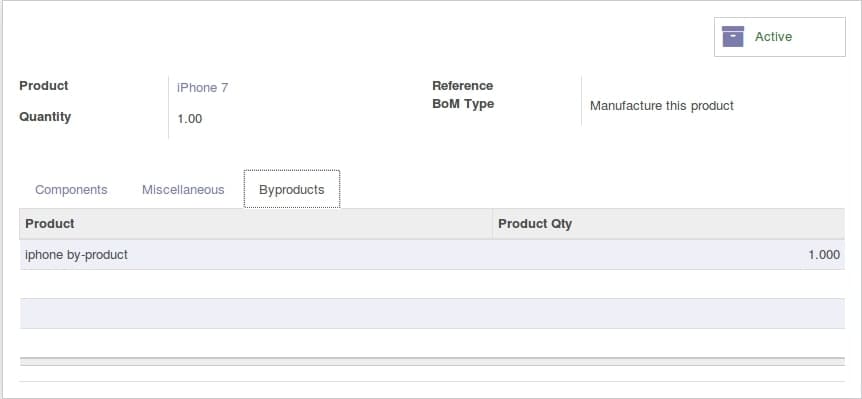Viewport: 862px width, 399px height.
Task: Open the iPhone 7 product link
Action: click(202, 87)
